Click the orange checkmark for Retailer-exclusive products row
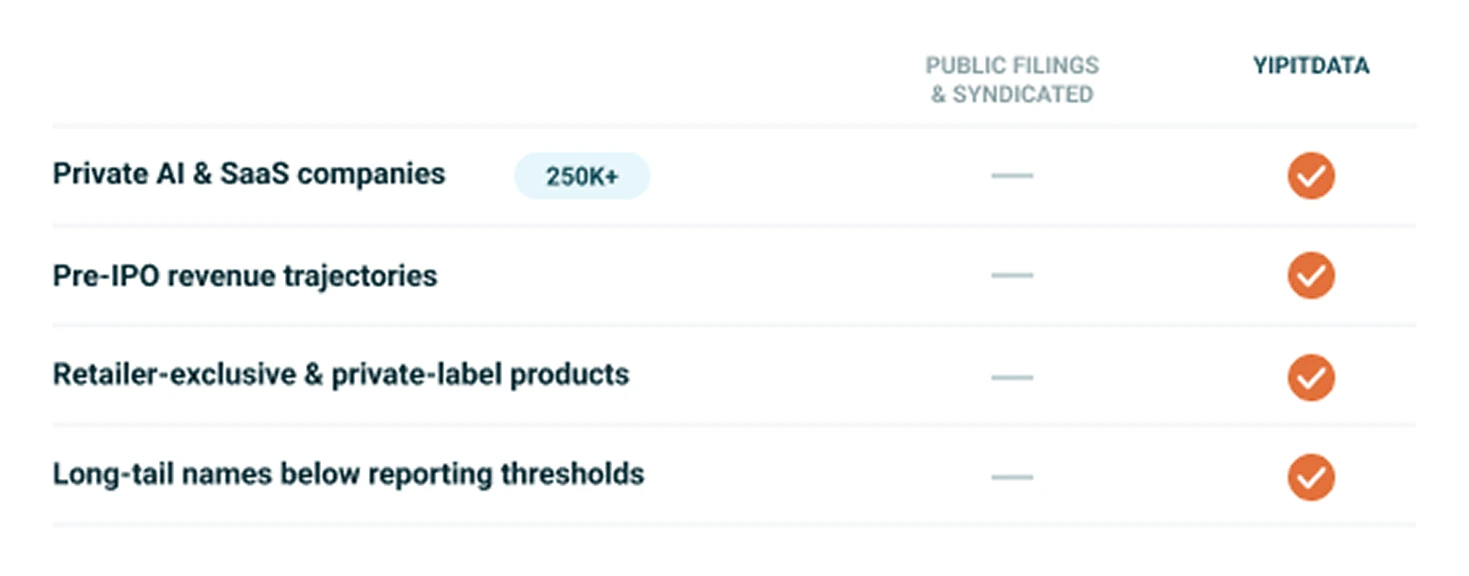Screen dimensions: 1469x576 coord(1311,377)
